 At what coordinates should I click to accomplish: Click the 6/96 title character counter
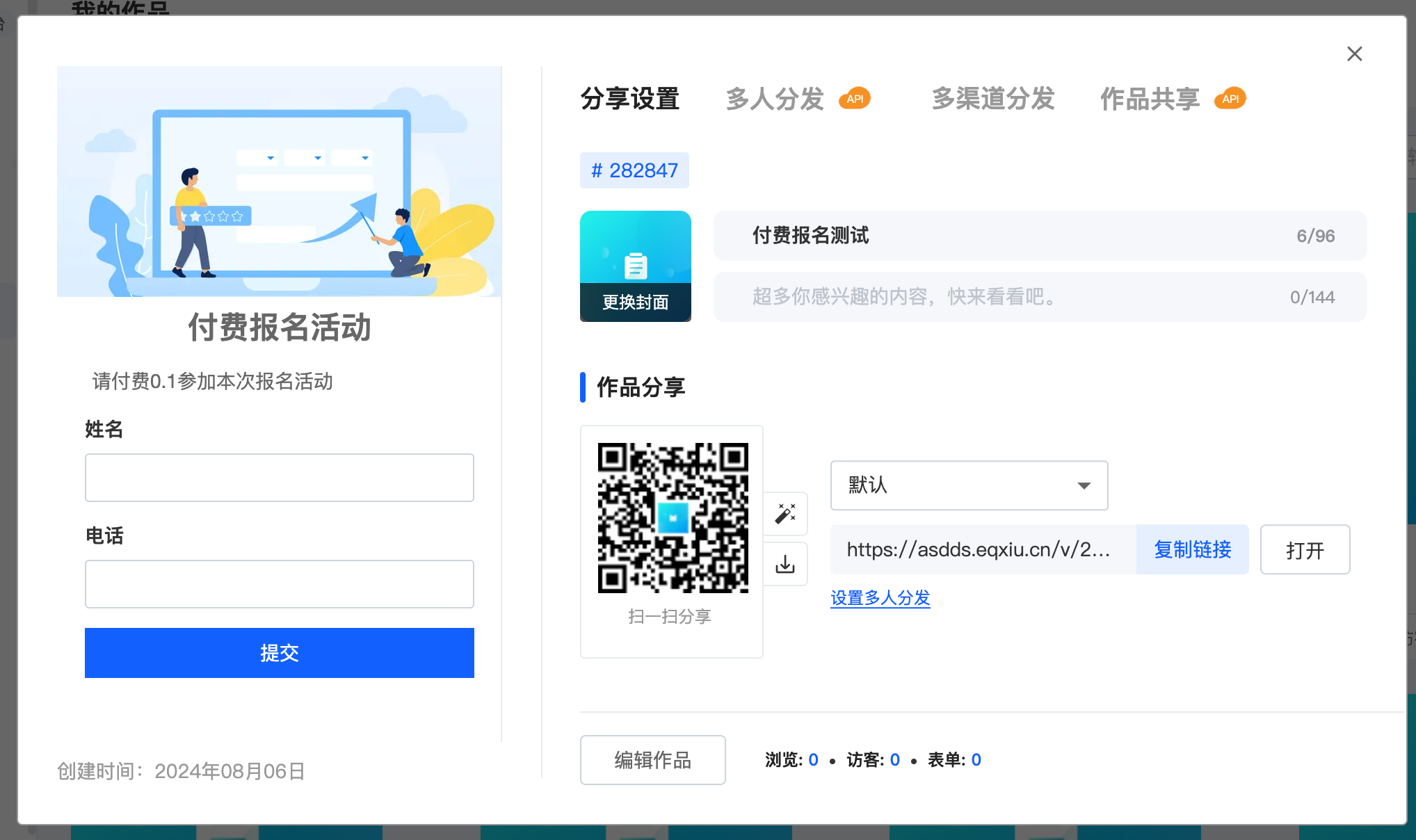(x=1315, y=236)
